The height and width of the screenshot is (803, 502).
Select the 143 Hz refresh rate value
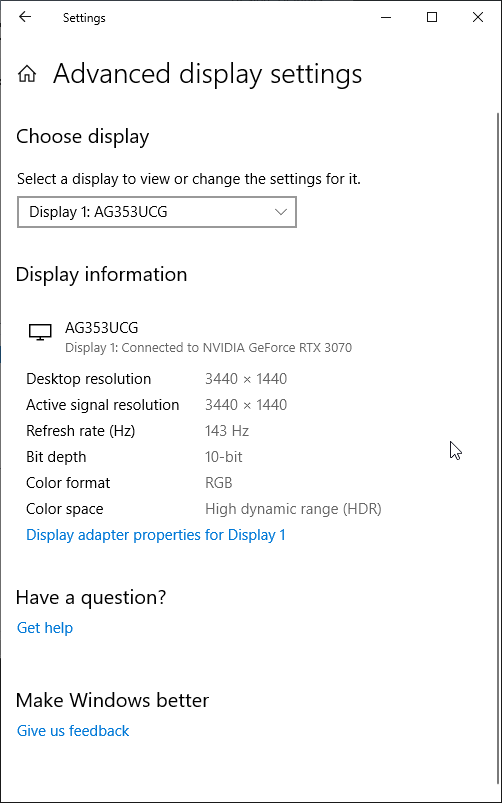[227, 431]
